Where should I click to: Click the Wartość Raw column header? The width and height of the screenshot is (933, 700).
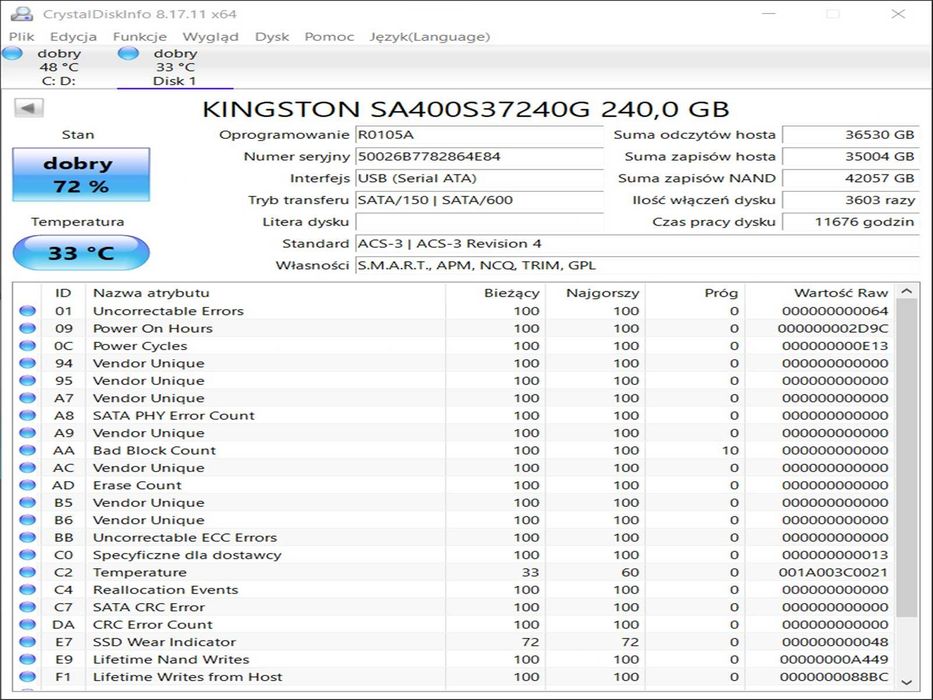click(x=820, y=293)
